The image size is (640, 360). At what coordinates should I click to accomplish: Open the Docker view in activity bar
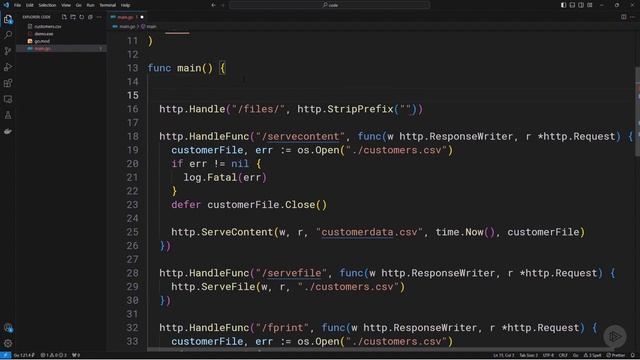pos(8,131)
